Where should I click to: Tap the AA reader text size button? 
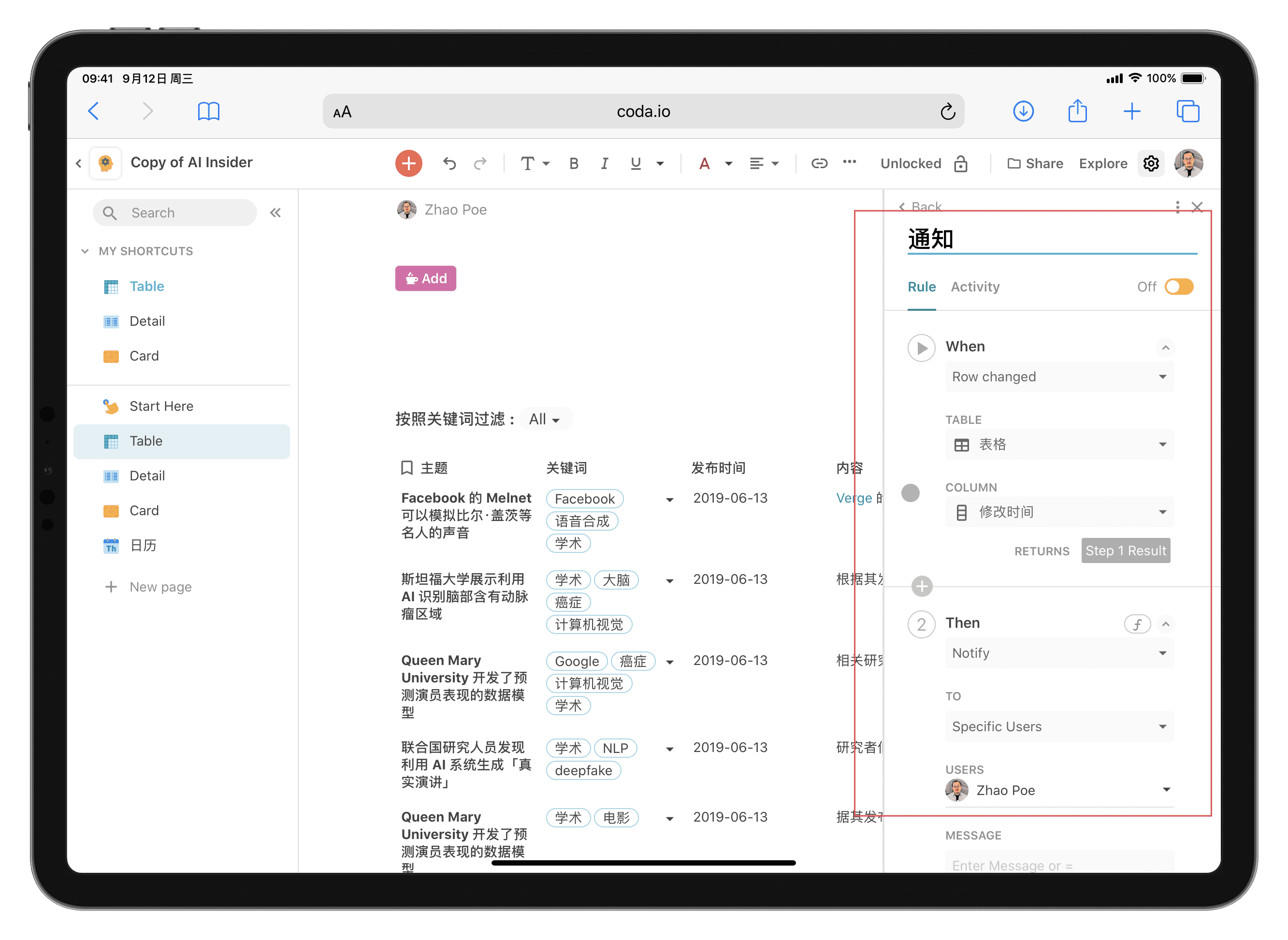click(342, 112)
